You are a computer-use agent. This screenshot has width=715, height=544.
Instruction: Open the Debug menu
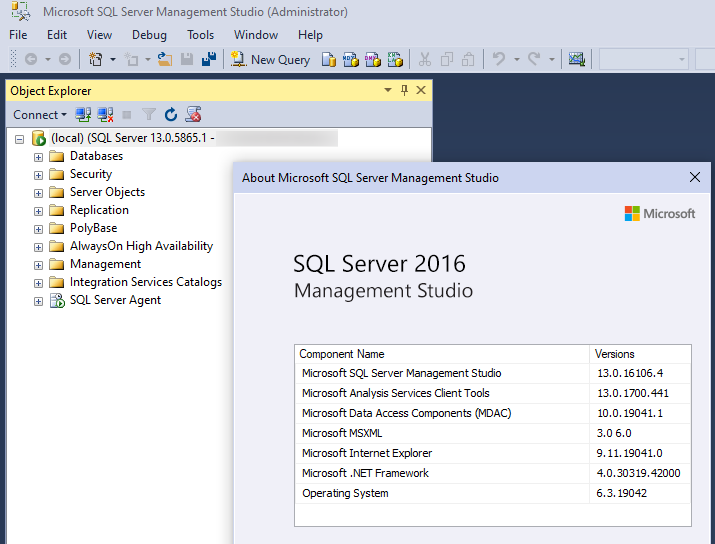coord(149,35)
